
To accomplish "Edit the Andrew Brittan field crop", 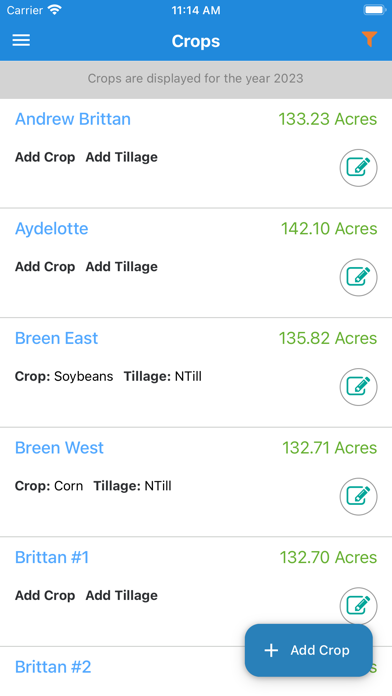I will point(359,168).
